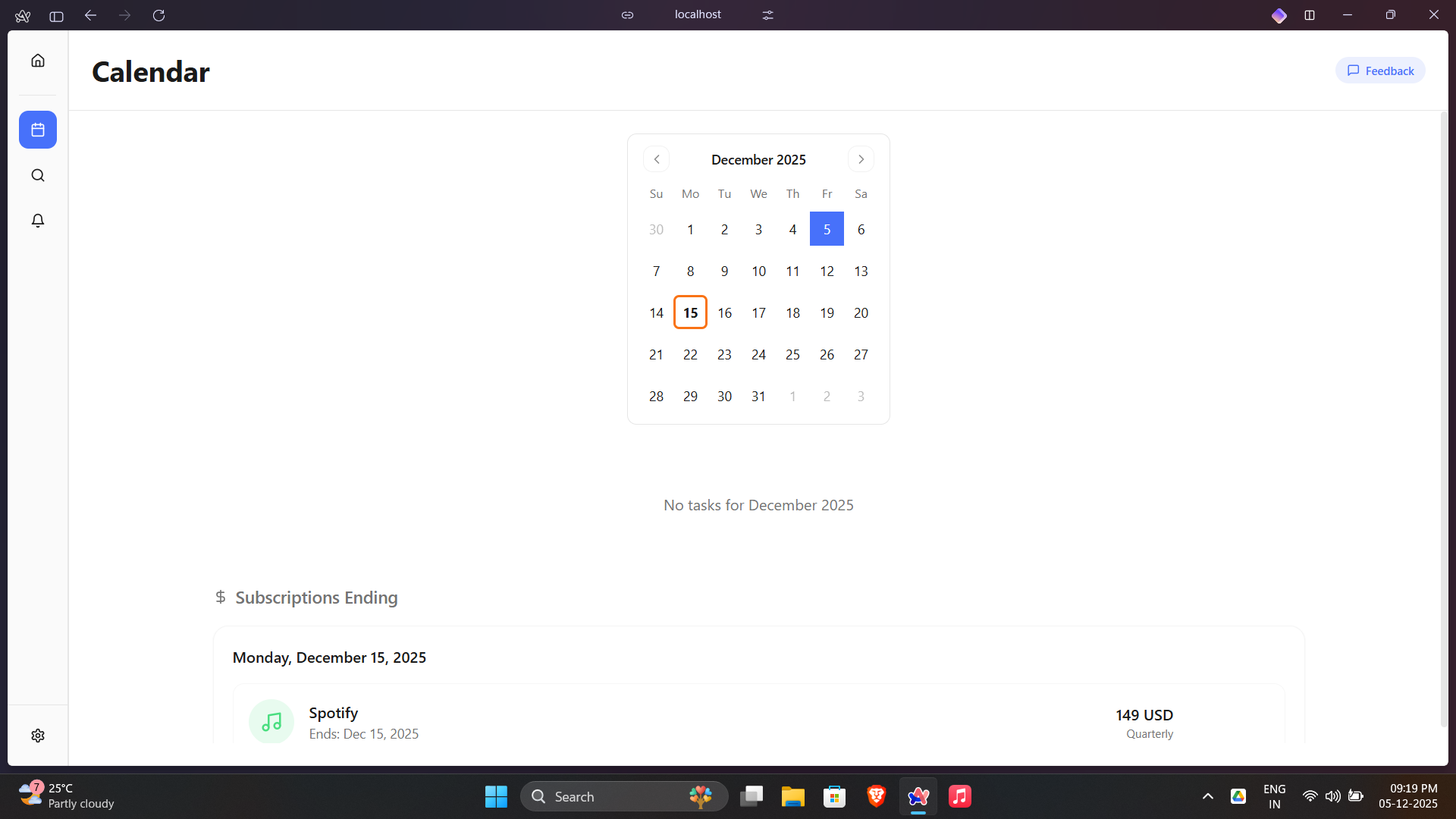Select the Calendar icon in the sidebar
Image resolution: width=1456 pixels, height=819 pixels.
(x=37, y=129)
